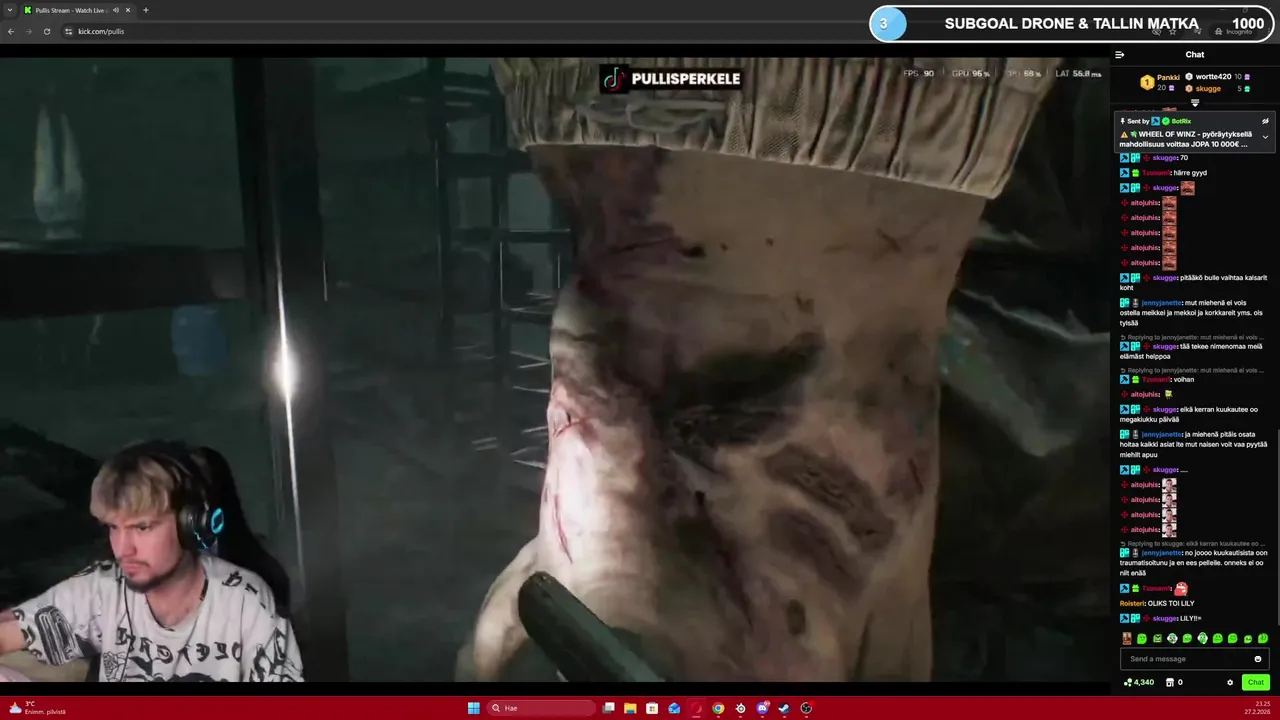Viewport: 1280px width, 720px height.
Task: Click the taskbar Hae search box
Action: pyautogui.click(x=541, y=708)
